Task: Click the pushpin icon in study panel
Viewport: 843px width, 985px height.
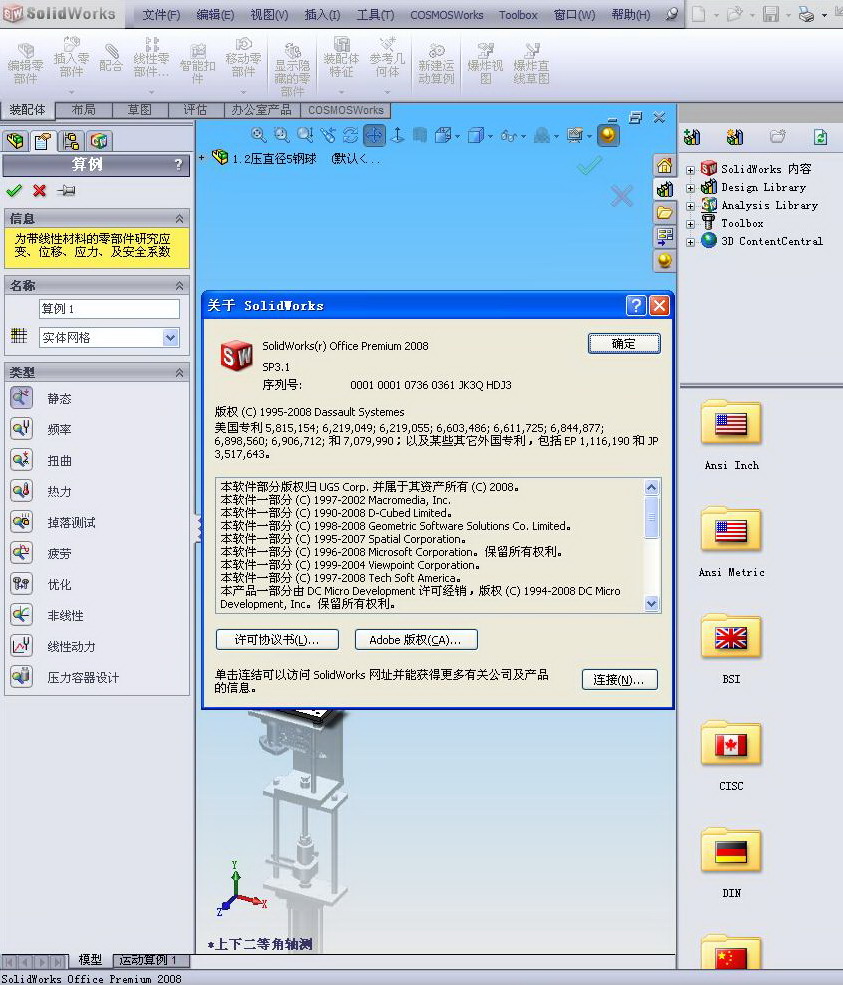Action: [x=66, y=190]
